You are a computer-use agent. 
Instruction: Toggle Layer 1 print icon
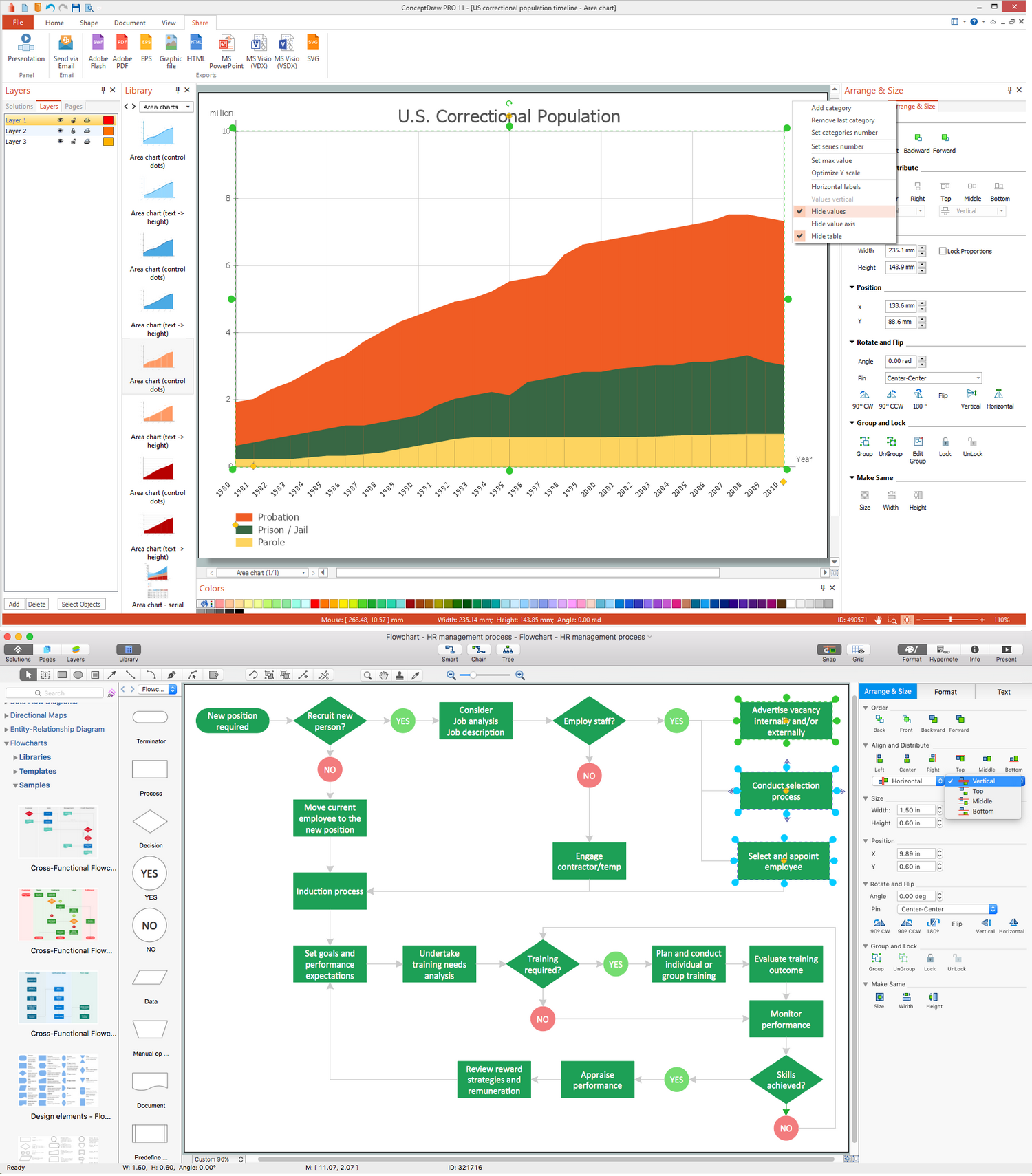[x=87, y=120]
